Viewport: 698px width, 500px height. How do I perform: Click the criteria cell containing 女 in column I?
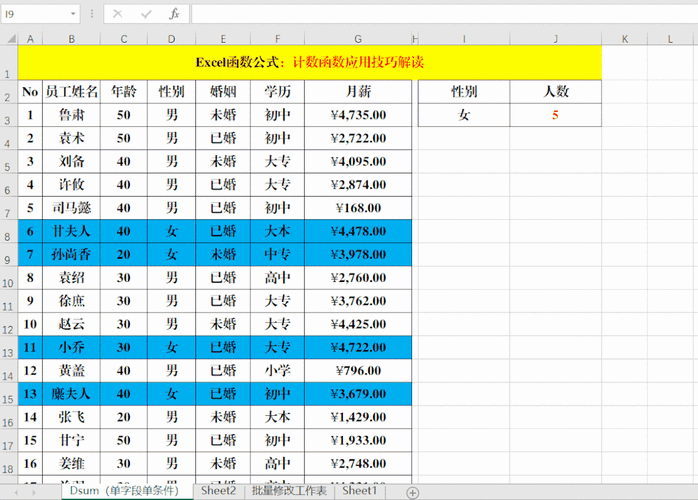click(464, 115)
